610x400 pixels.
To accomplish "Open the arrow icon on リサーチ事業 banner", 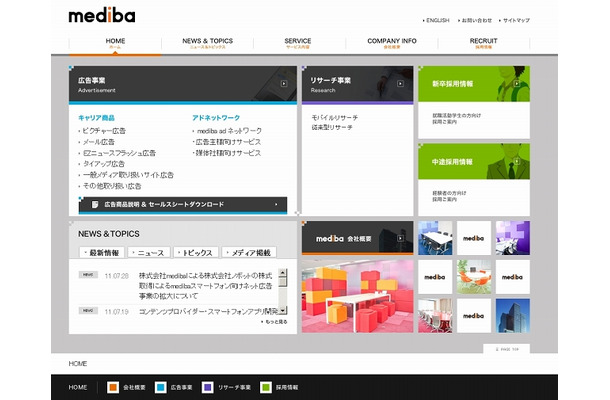I will (400, 84).
